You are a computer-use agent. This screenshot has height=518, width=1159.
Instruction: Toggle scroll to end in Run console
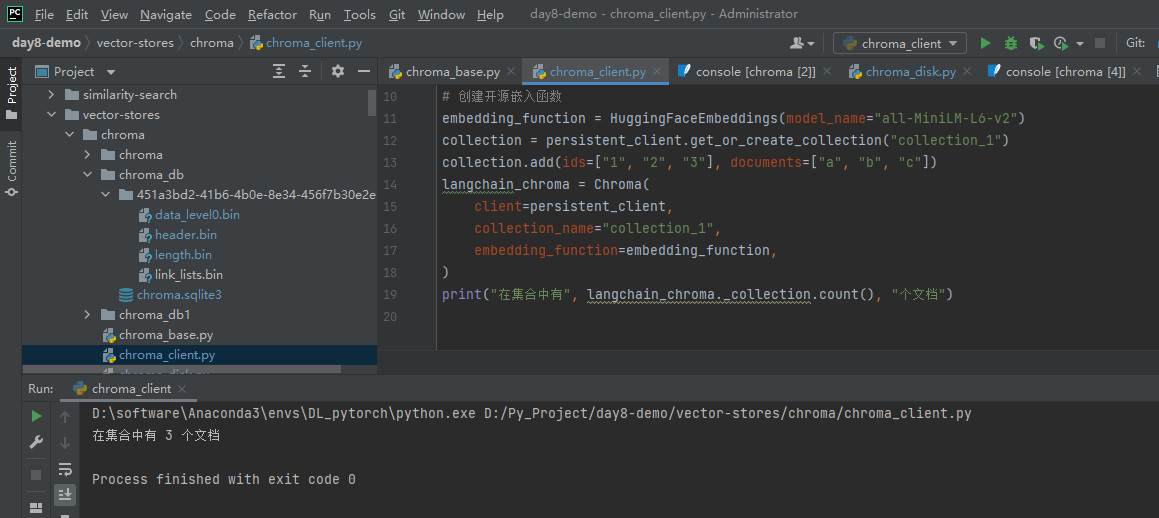65,494
